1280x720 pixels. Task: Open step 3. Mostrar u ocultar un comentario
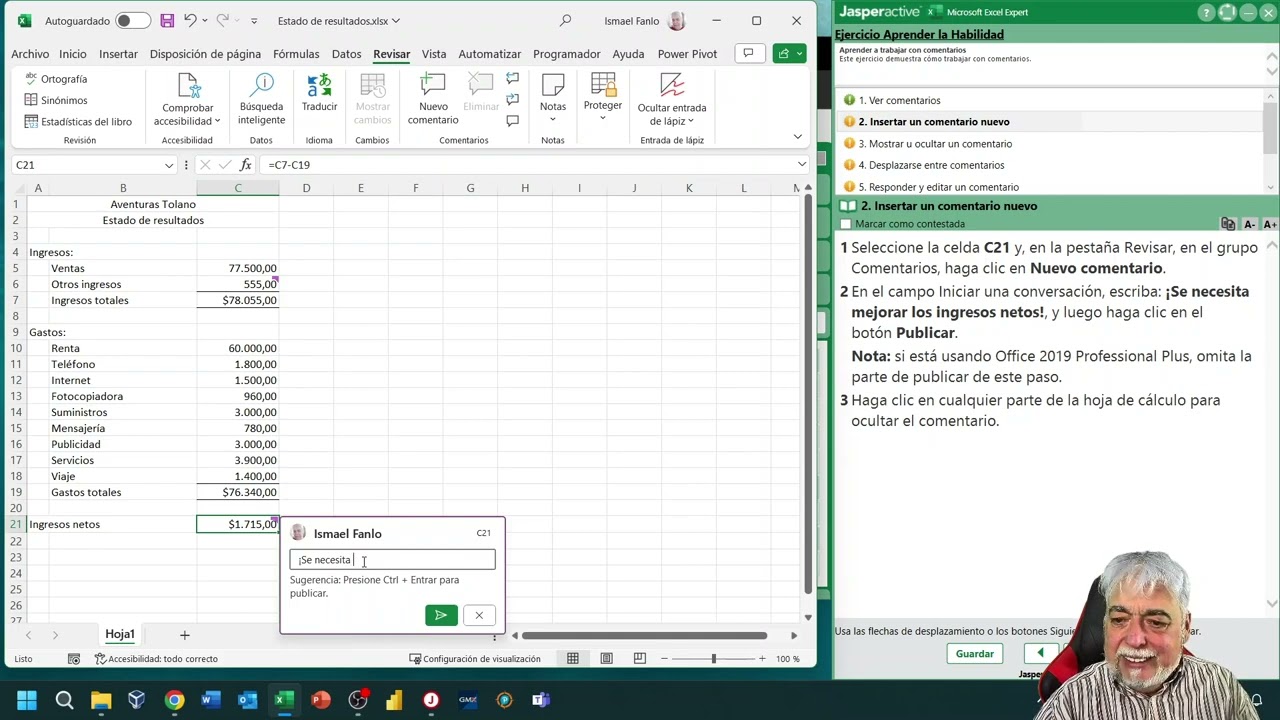935,144
